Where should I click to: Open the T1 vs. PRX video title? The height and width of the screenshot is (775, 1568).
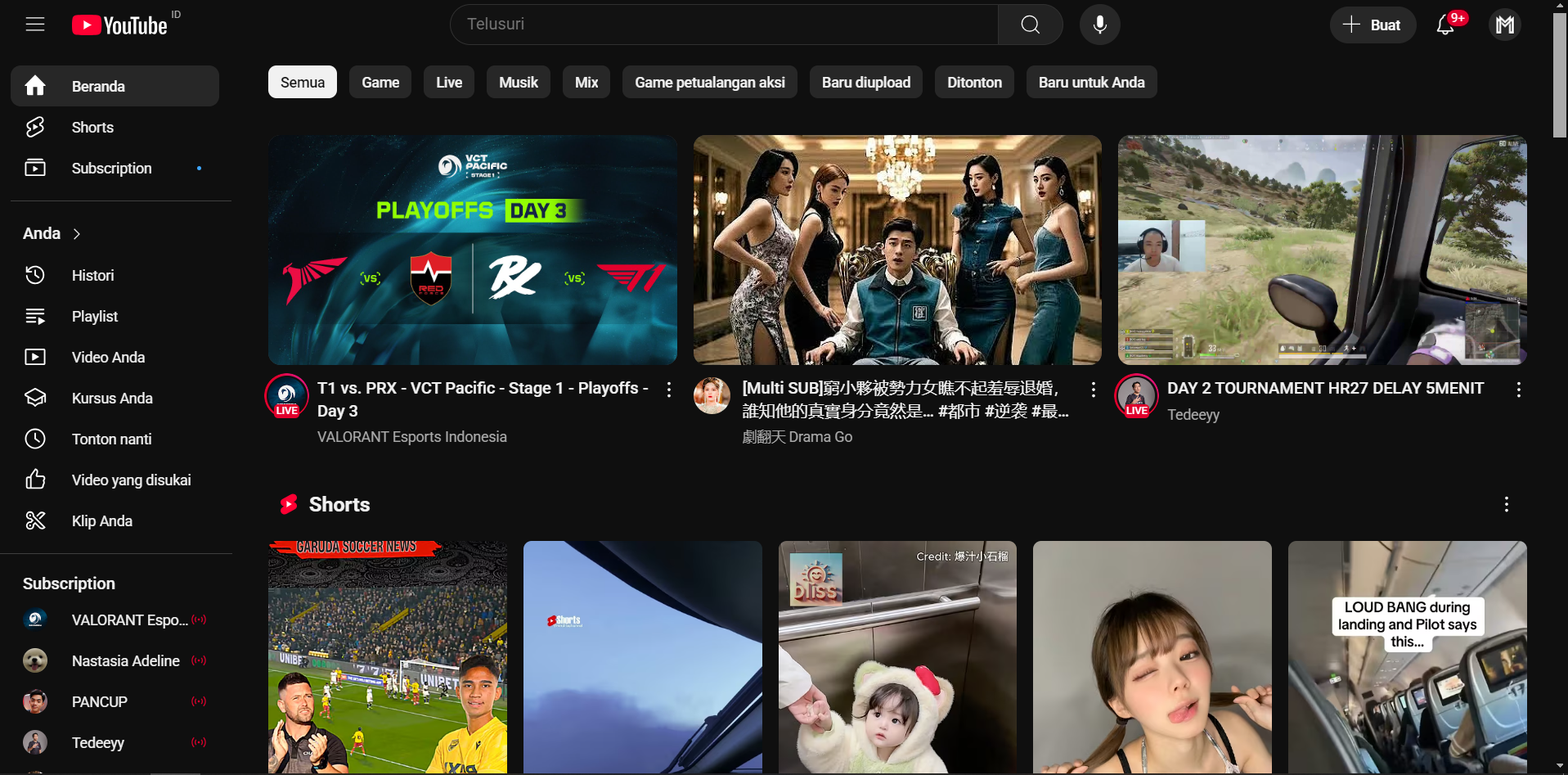pyautogui.click(x=483, y=399)
